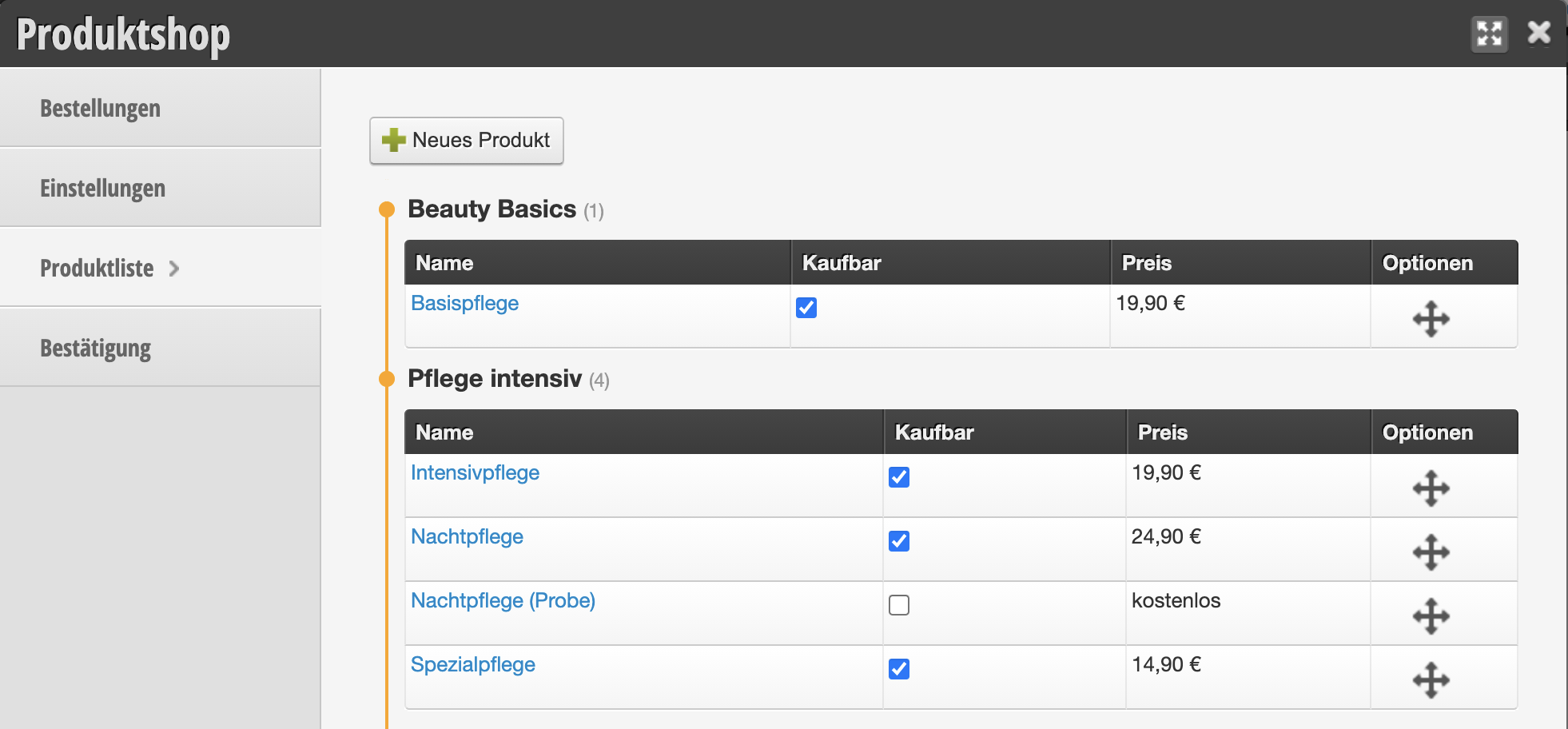The width and height of the screenshot is (1568, 729).
Task: Collapse the Pflege intensiv category bullet
Action: click(x=387, y=379)
